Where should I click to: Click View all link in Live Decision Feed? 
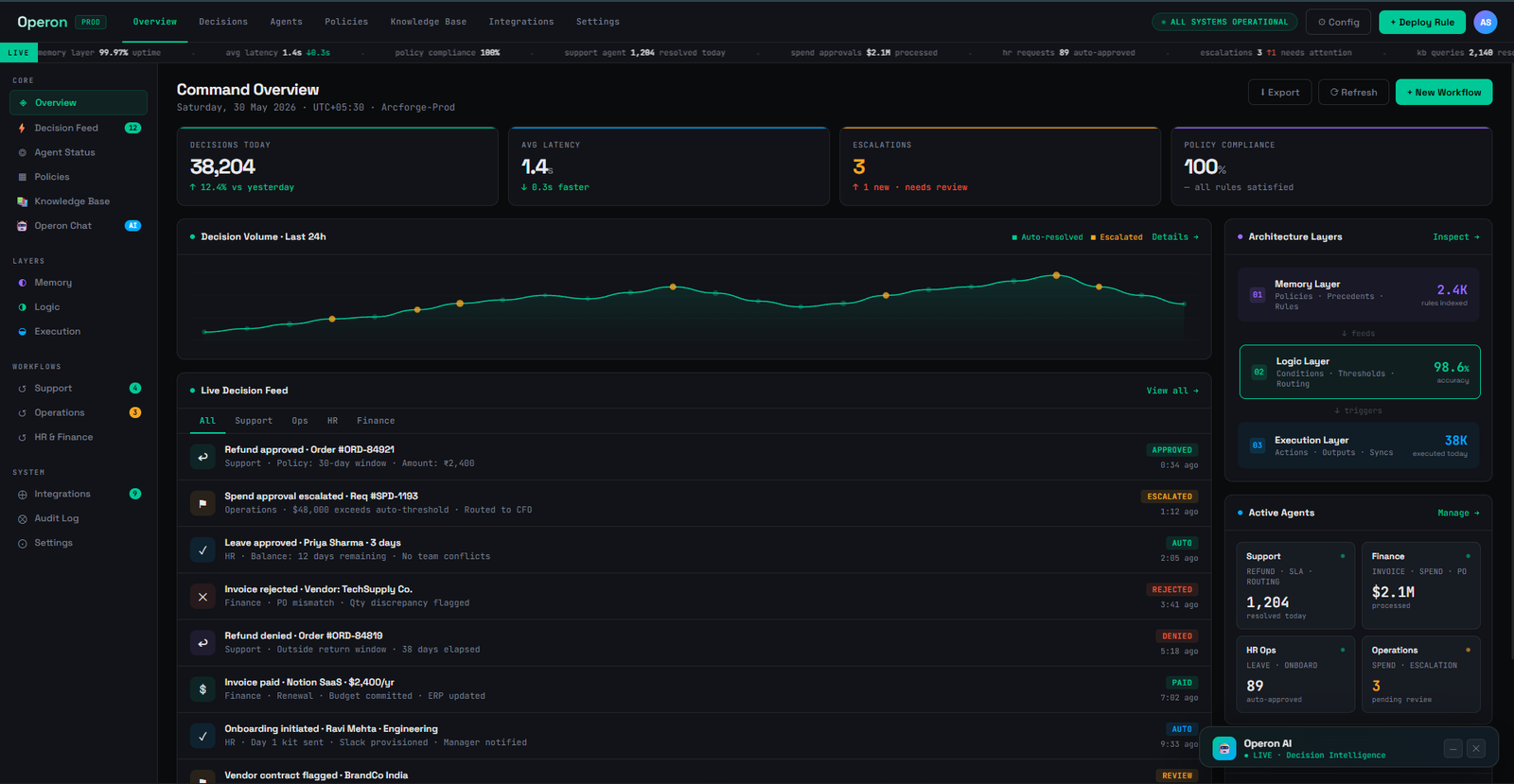pyautogui.click(x=1172, y=391)
